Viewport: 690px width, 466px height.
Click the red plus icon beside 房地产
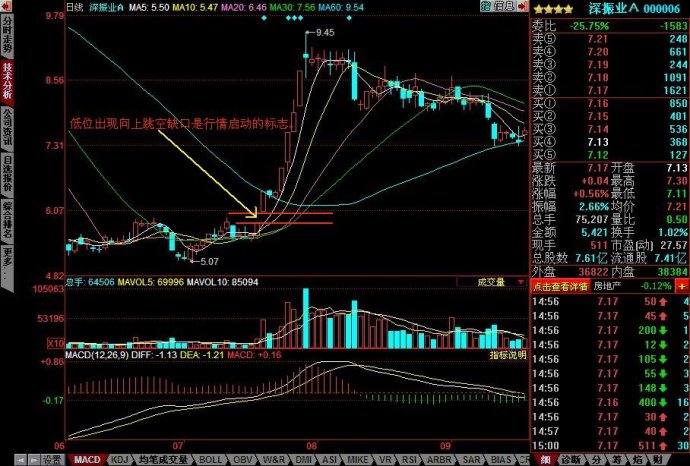coord(681,286)
